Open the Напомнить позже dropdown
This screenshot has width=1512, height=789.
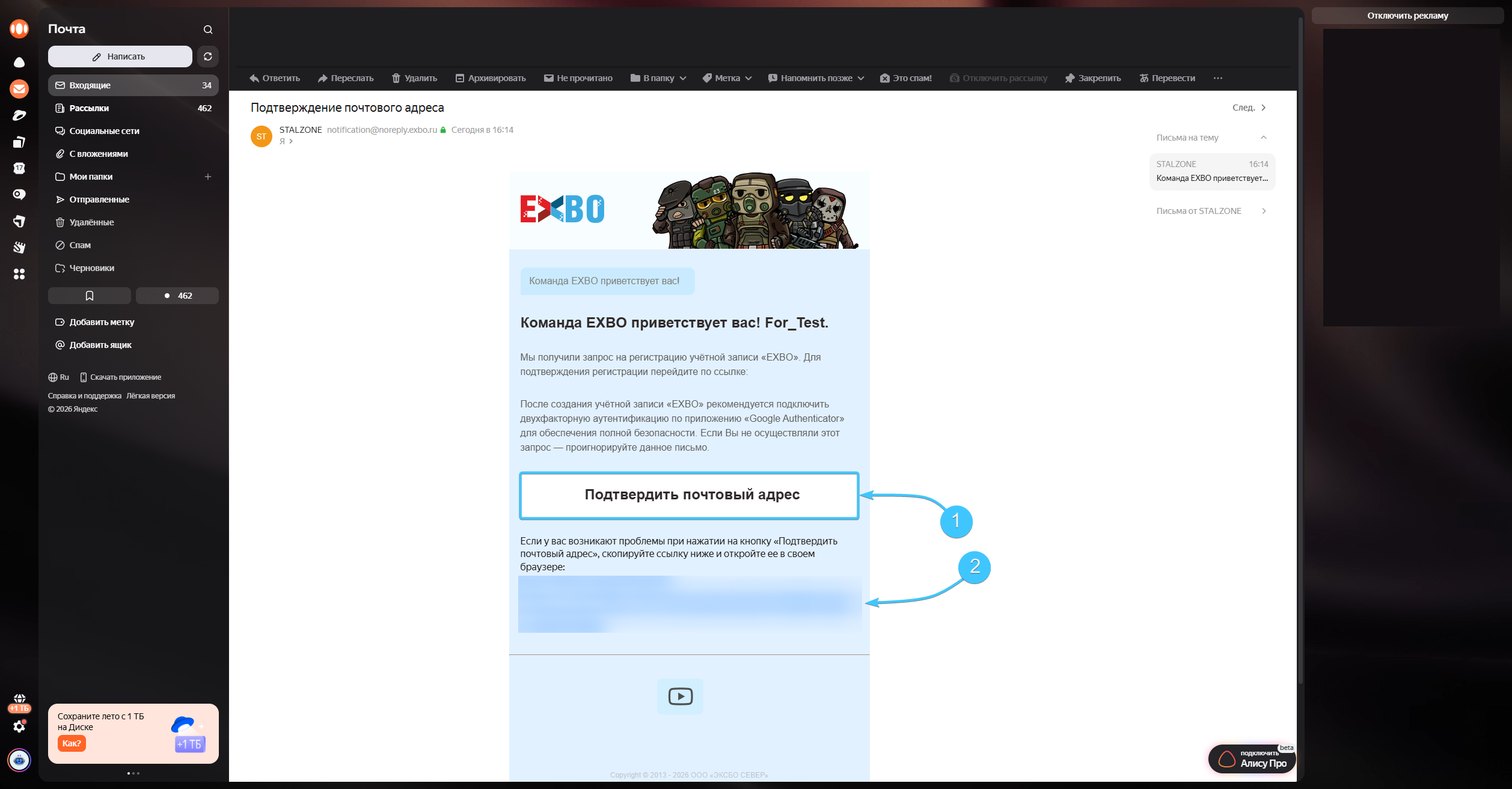coord(816,78)
